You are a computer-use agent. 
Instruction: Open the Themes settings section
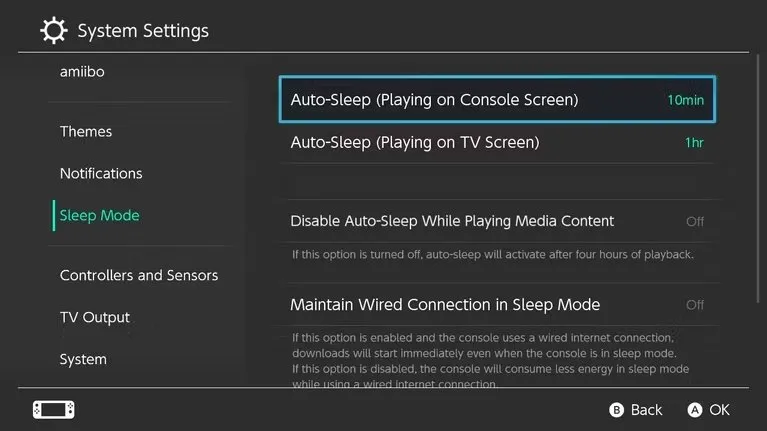coord(86,132)
